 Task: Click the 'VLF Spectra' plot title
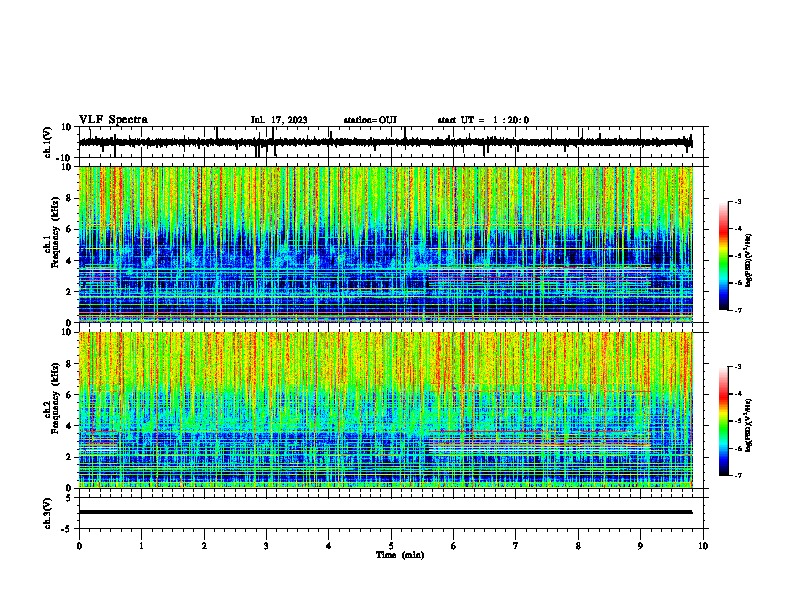tap(113, 120)
